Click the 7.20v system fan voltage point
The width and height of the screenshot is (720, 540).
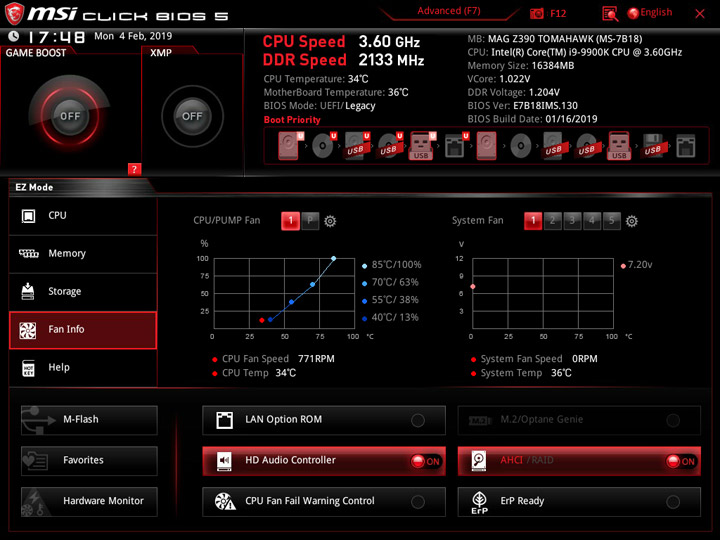tap(473, 287)
